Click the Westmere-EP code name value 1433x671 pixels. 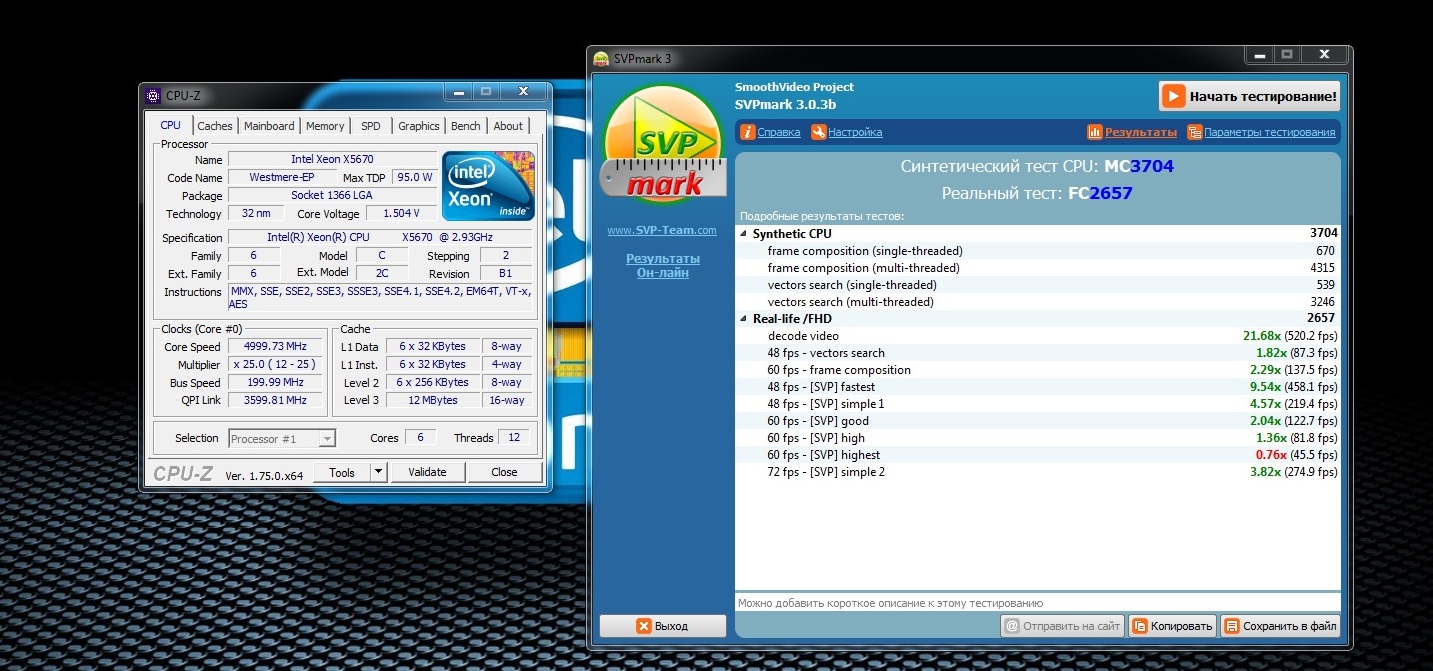[281, 177]
